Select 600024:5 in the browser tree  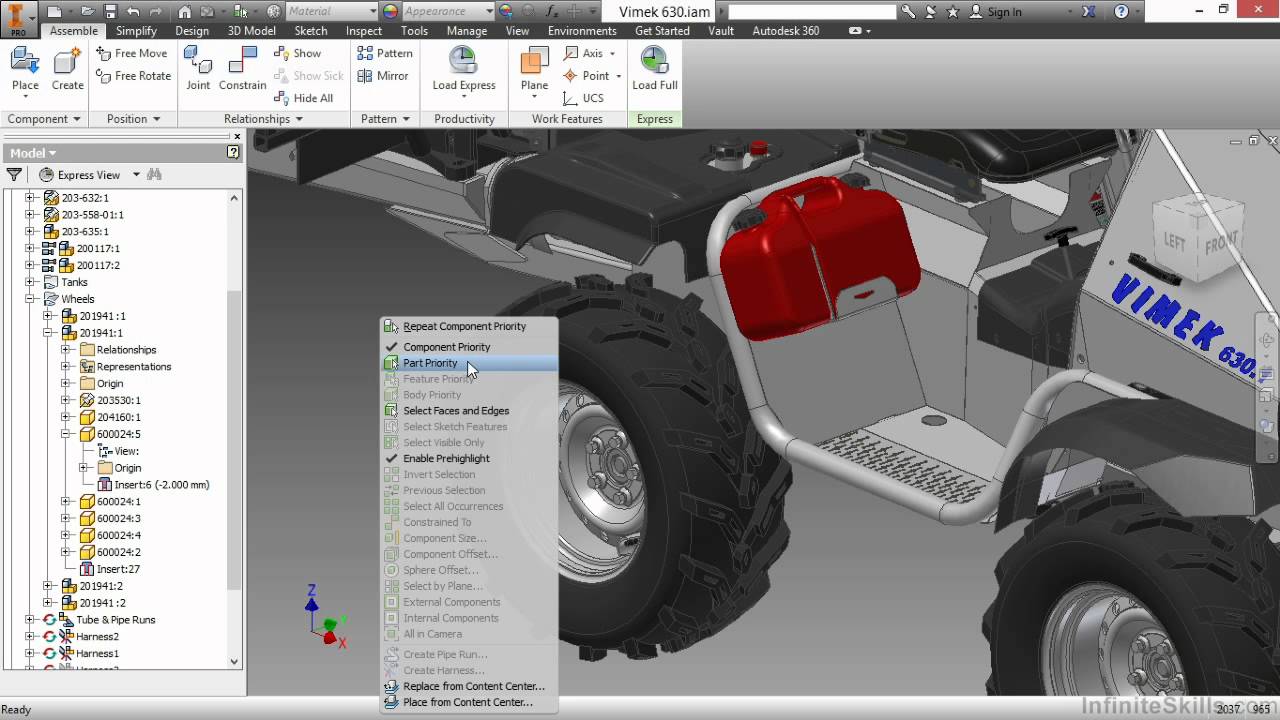(x=118, y=434)
